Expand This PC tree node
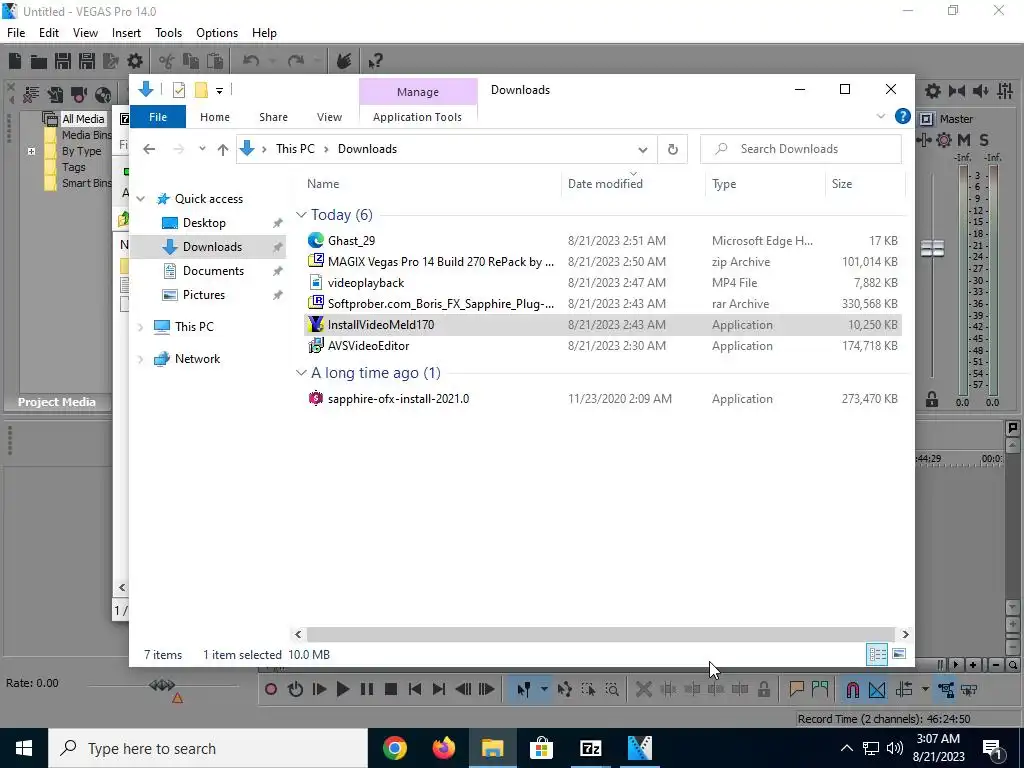 (x=140, y=327)
